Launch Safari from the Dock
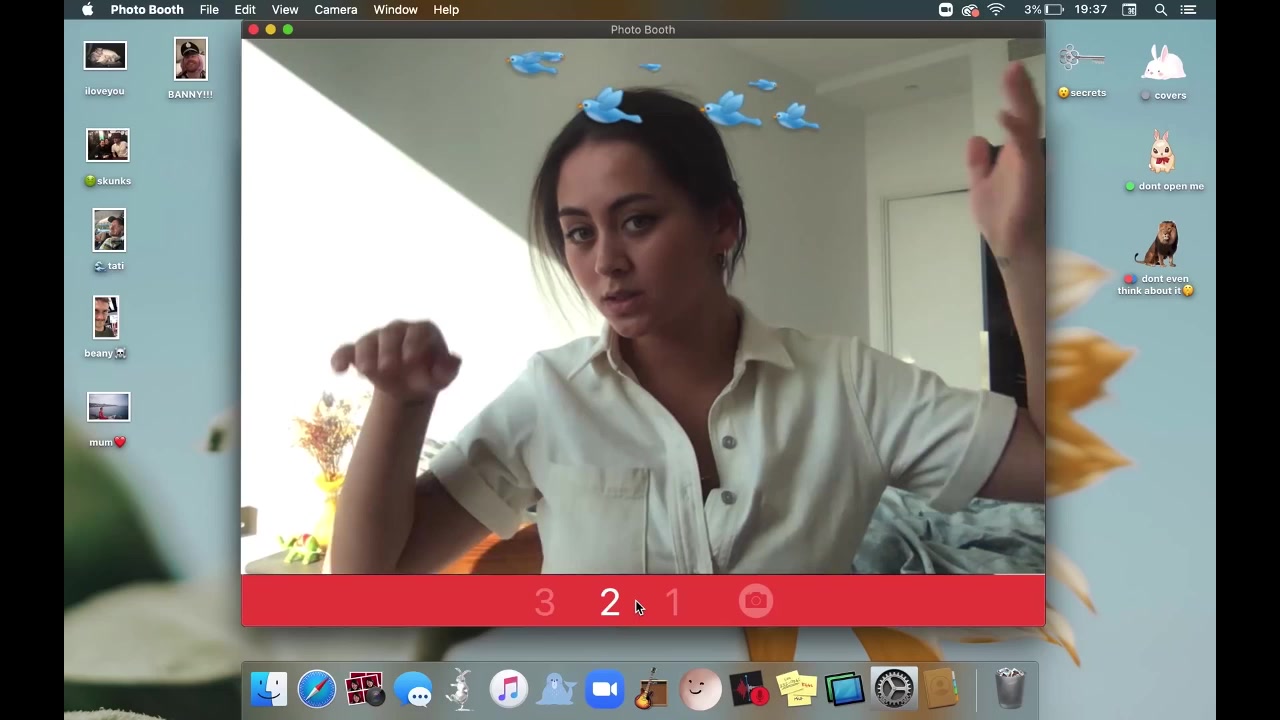This screenshot has height=720, width=1280. tap(317, 689)
